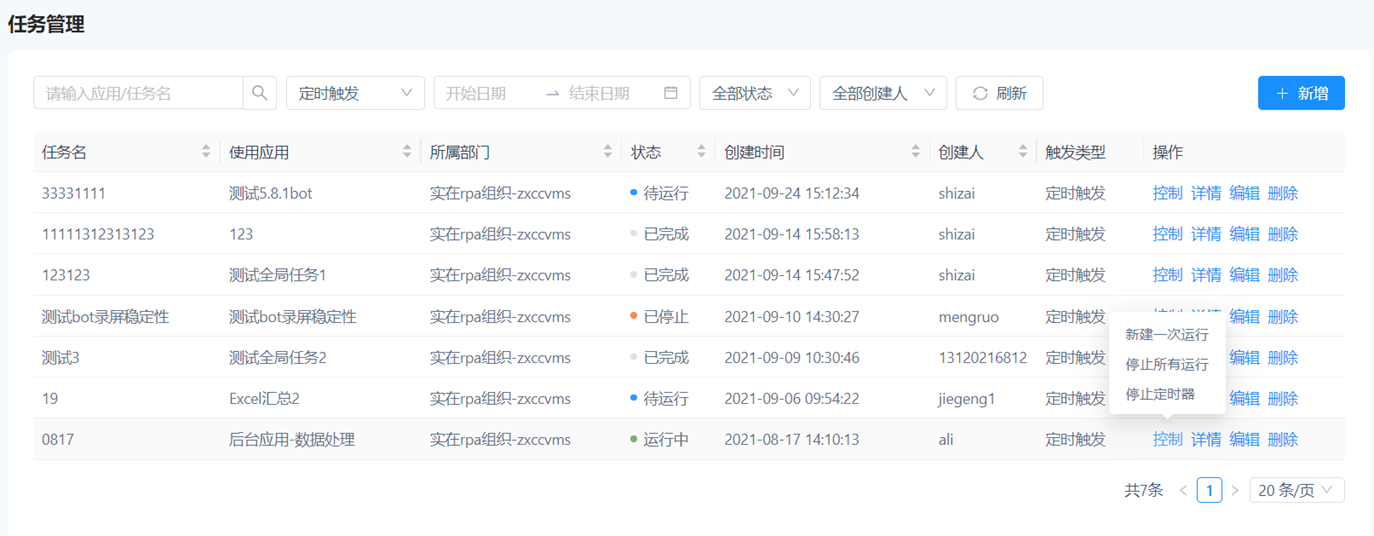Click the 刷新 refresh button
This screenshot has width=1374, height=536.
(x=999, y=93)
